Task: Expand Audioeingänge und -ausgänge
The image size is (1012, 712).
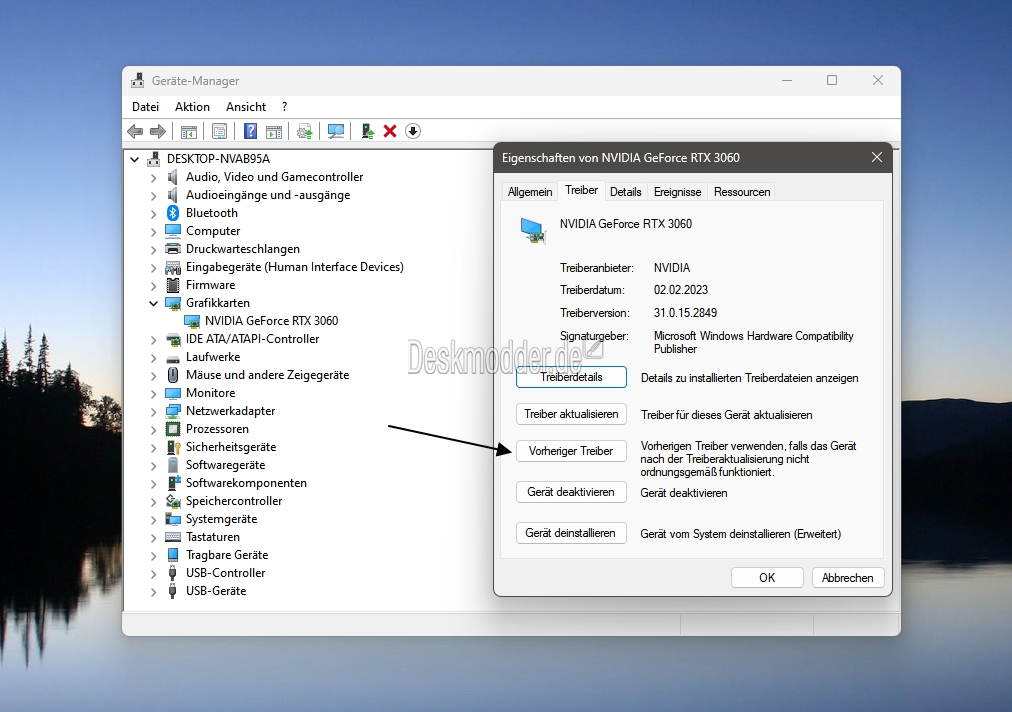Action: coord(153,196)
